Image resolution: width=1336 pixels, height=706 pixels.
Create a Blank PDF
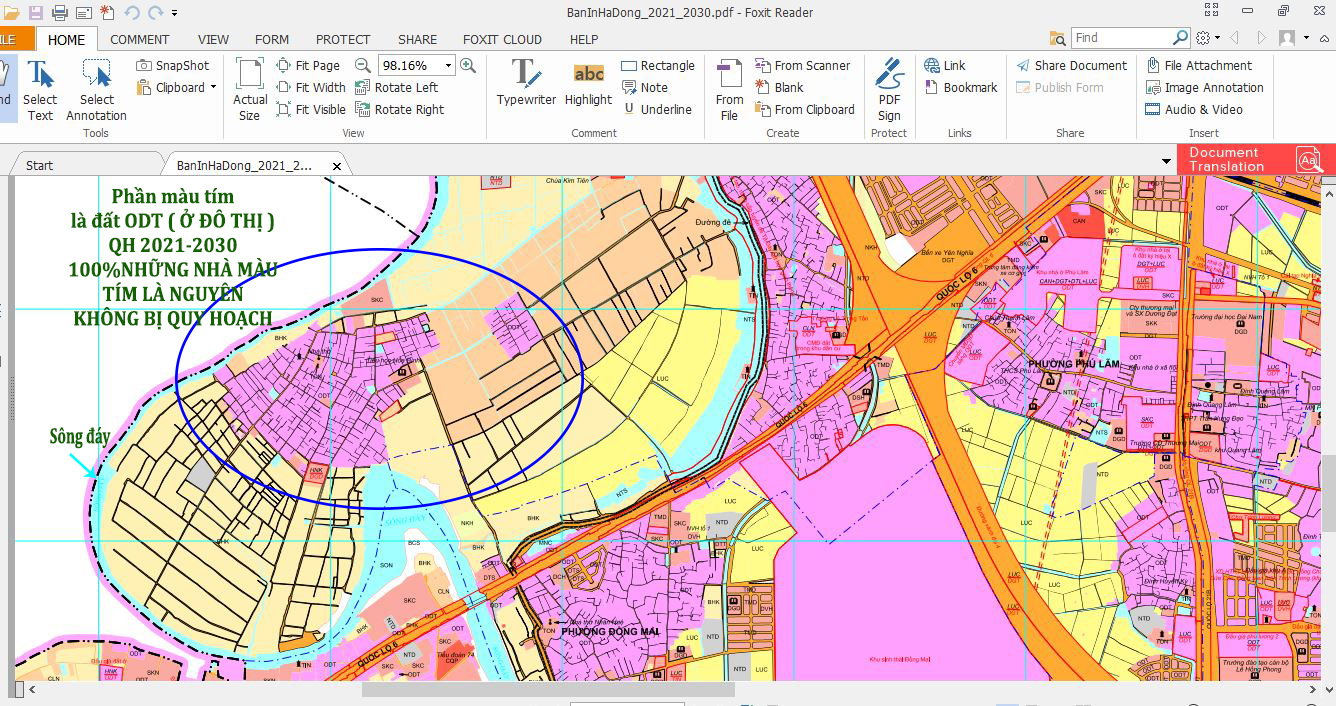pos(780,87)
